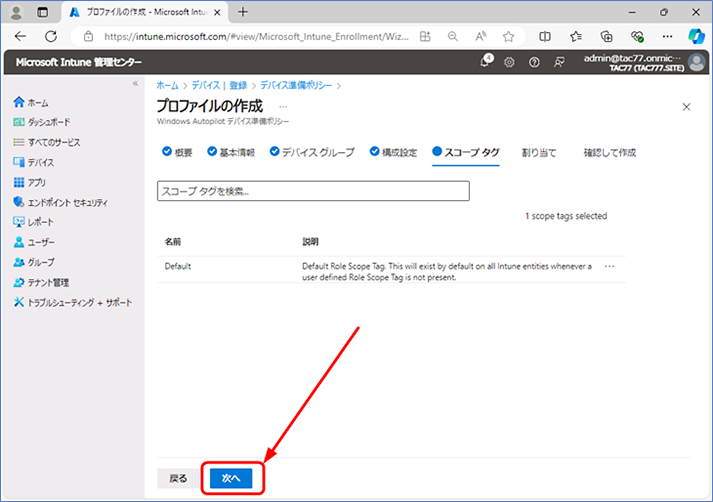
Task: Click the 名前 column header
Action: 173,242
